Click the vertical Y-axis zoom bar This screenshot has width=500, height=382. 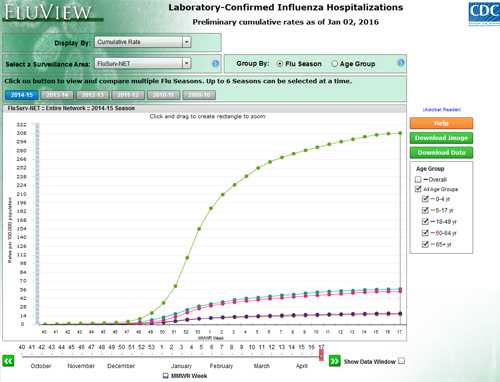click(x=37, y=223)
